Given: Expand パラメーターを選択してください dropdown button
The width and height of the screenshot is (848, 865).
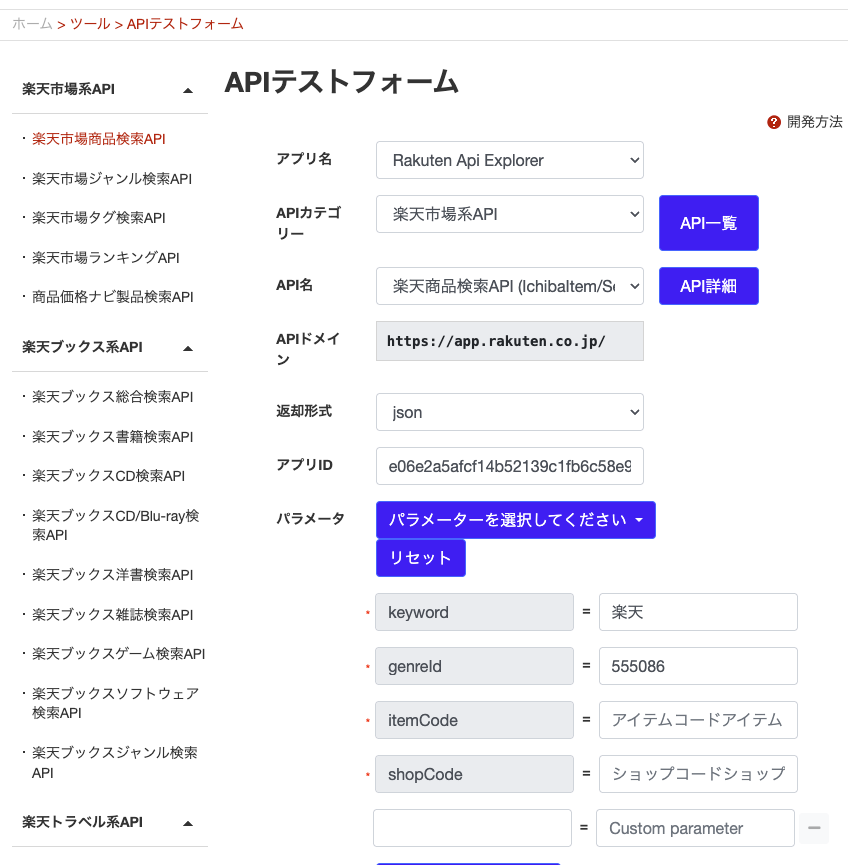Looking at the screenshot, I should (516, 520).
